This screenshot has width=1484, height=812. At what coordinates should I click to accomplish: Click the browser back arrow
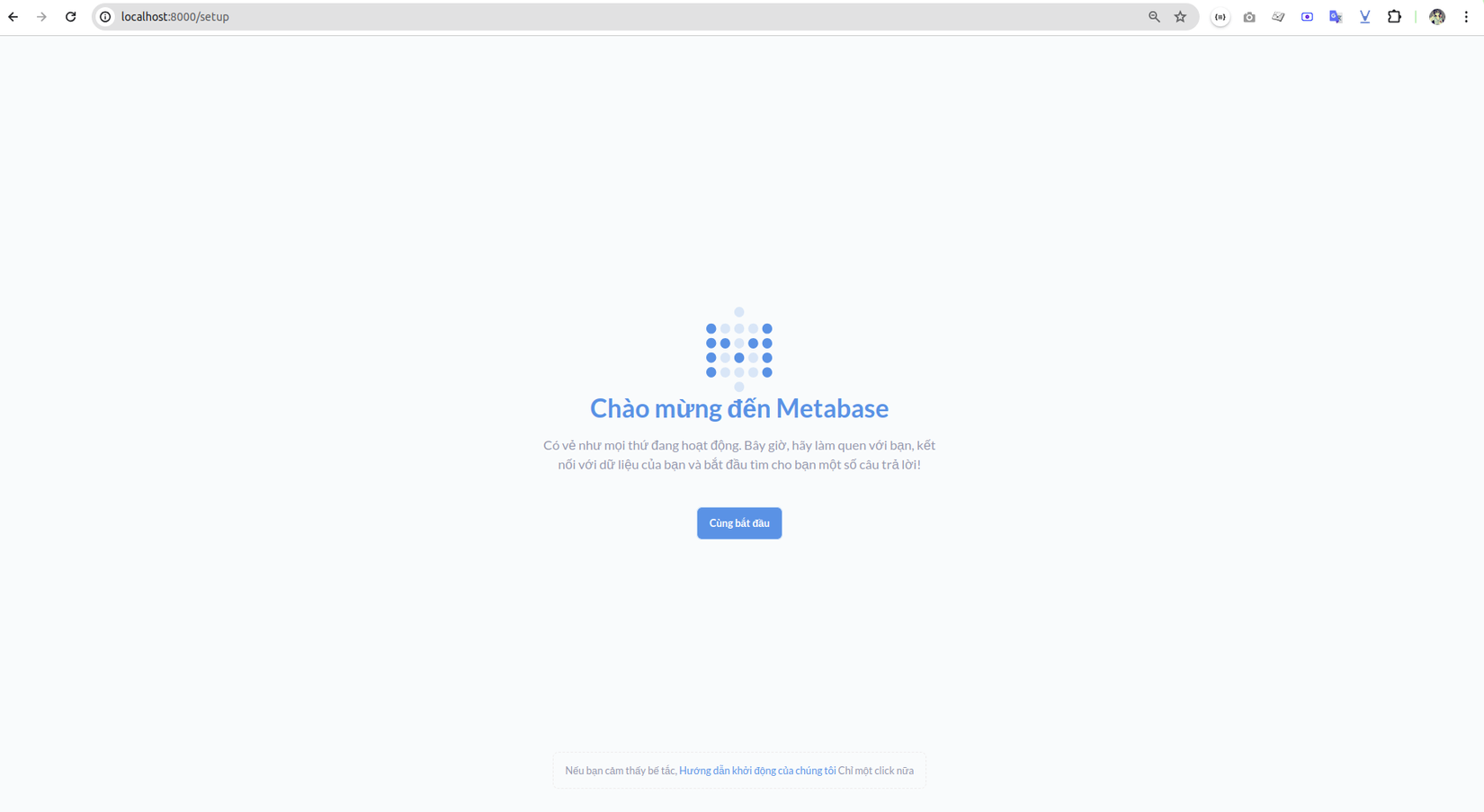(13, 17)
